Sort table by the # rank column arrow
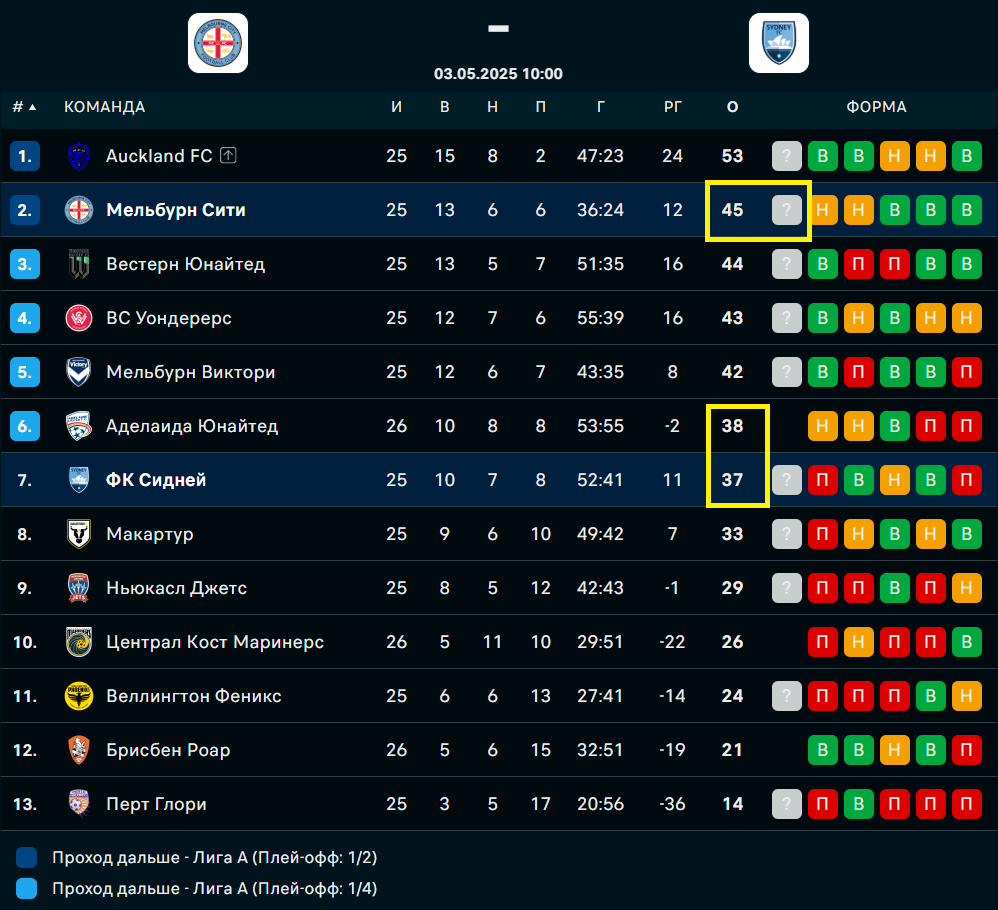Image resolution: width=998 pixels, height=910 pixels. [x=25, y=107]
